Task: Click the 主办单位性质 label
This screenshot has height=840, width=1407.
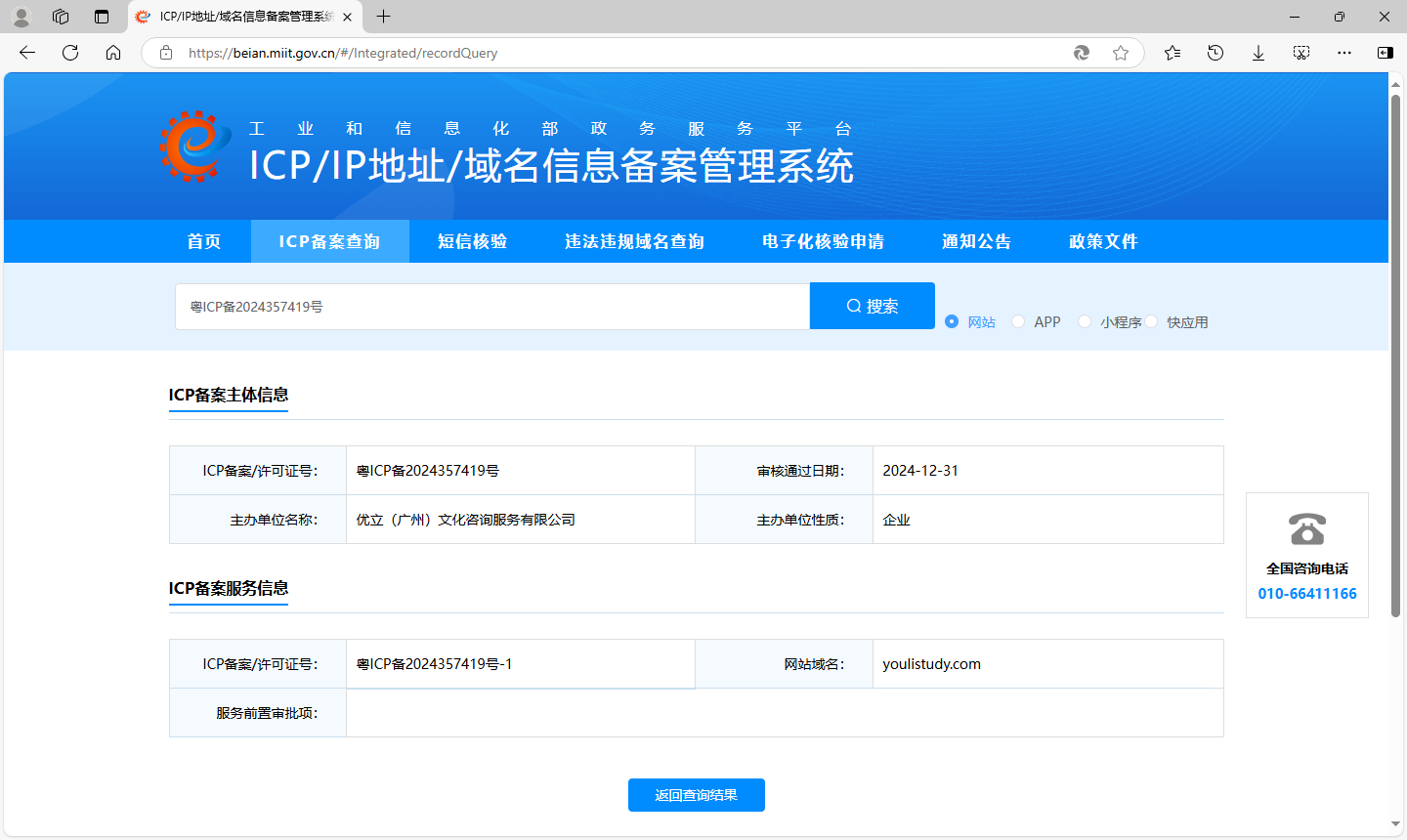Action: (800, 520)
